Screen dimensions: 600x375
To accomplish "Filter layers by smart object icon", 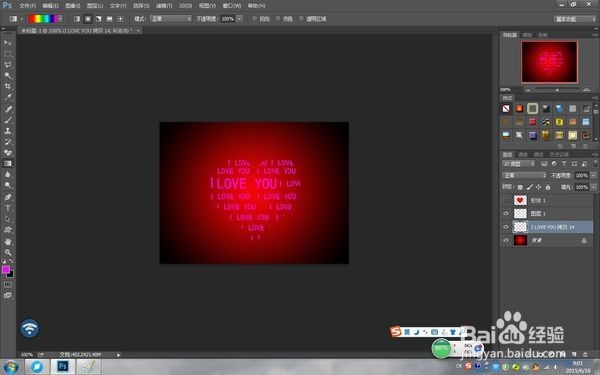I will pos(584,163).
